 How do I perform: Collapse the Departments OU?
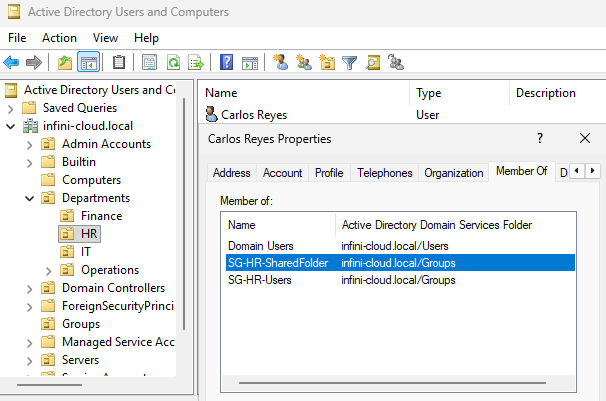(30, 199)
